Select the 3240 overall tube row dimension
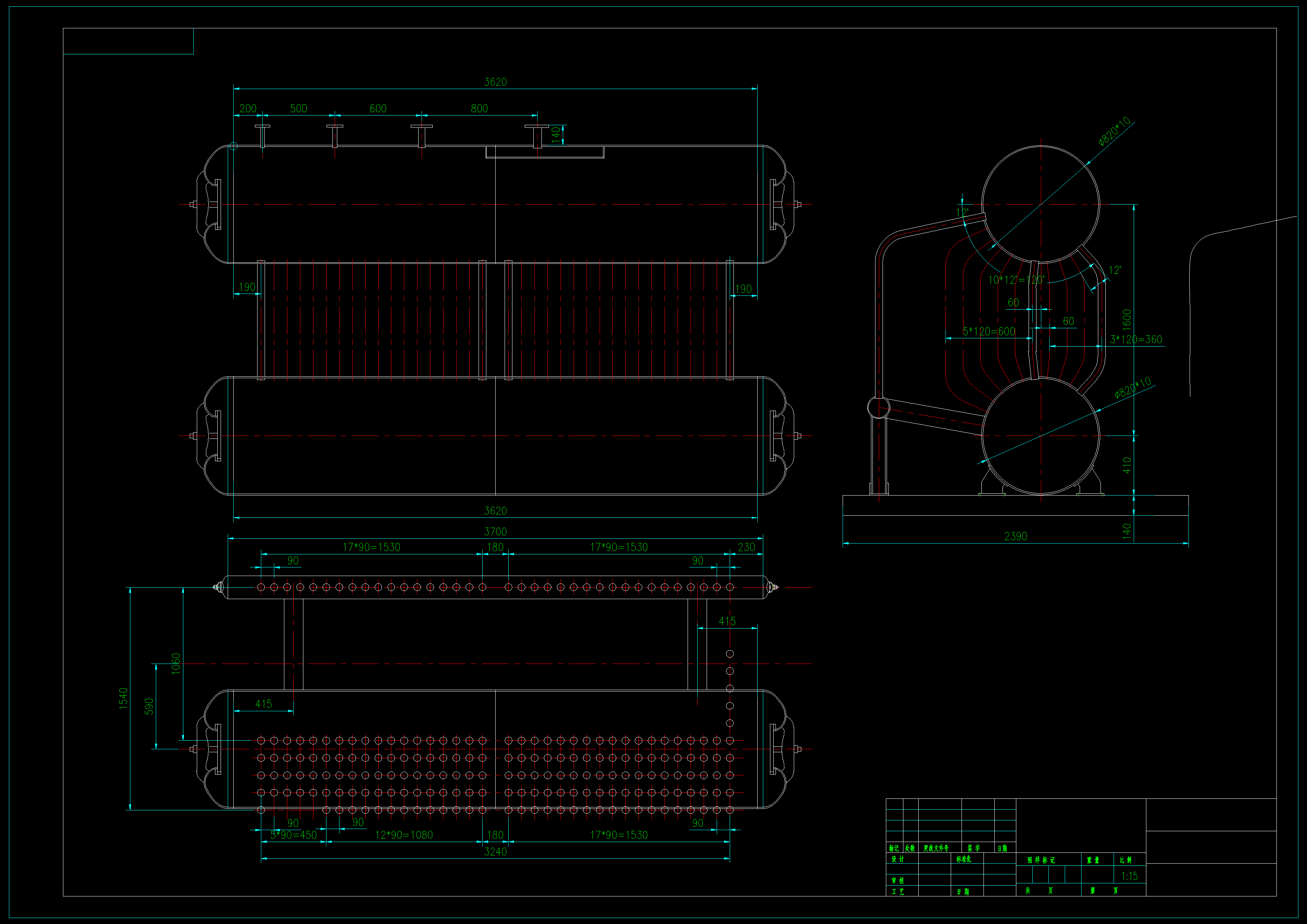Screen dimensions: 1307x924 [495, 851]
